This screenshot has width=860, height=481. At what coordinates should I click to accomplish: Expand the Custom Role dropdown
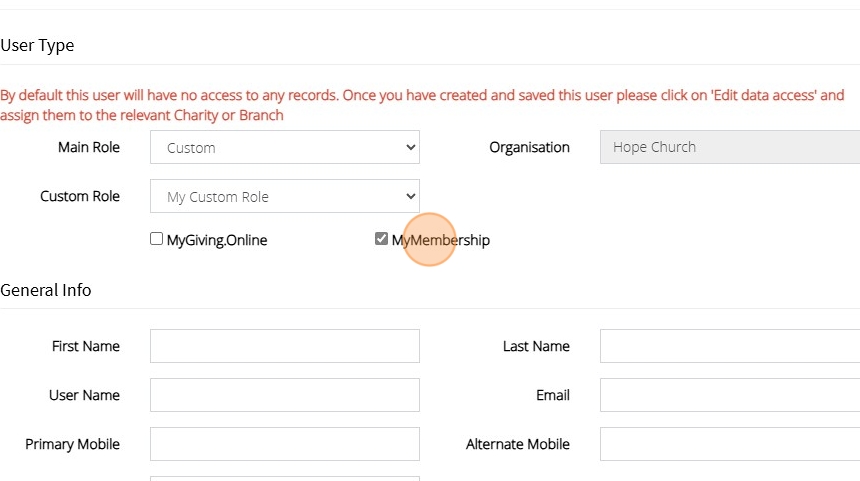coord(285,197)
